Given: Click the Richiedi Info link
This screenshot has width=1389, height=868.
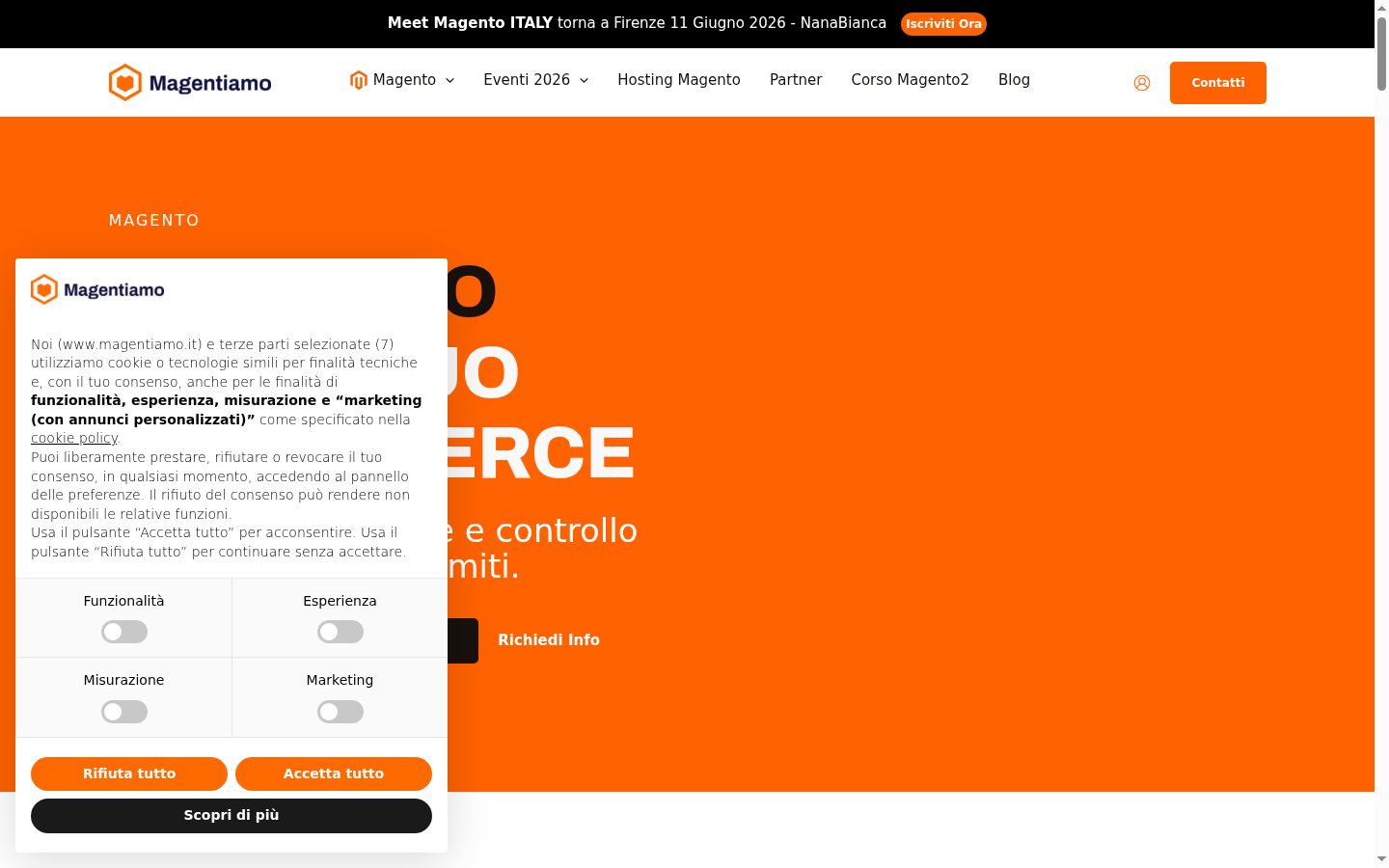Looking at the screenshot, I should (x=549, y=640).
